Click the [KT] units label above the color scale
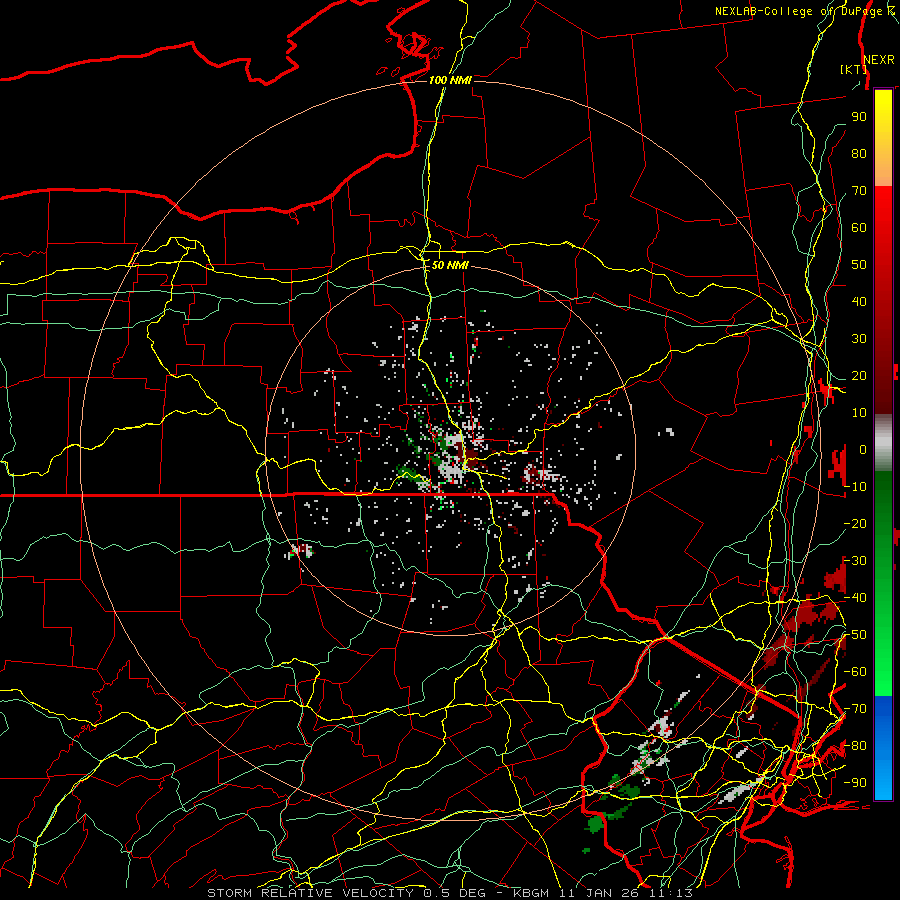This screenshot has height=900, width=900. coord(854,69)
